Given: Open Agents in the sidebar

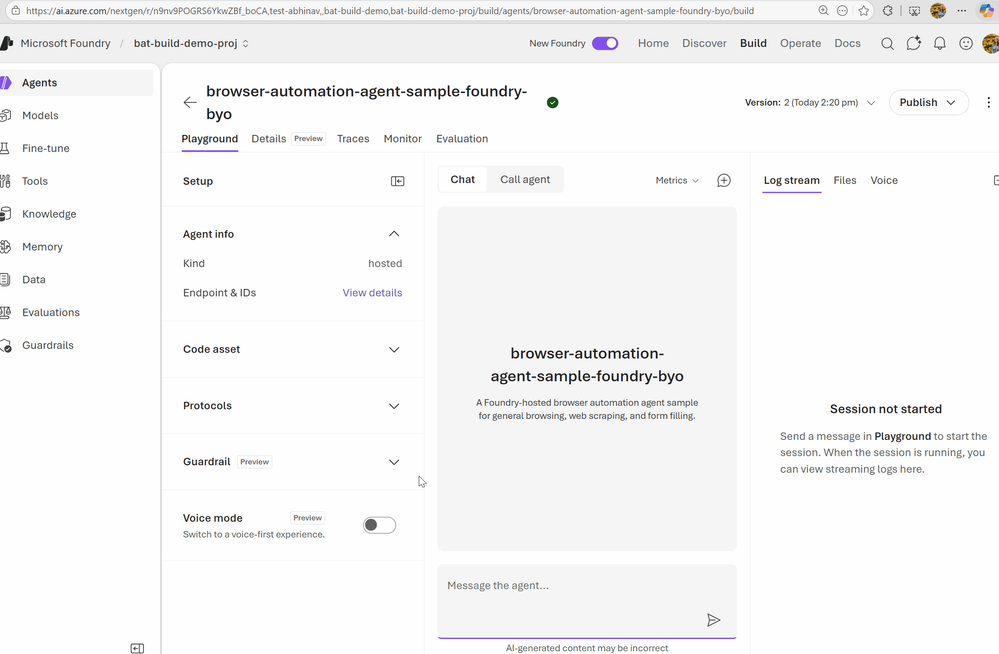Looking at the screenshot, I should (x=75, y=83).
